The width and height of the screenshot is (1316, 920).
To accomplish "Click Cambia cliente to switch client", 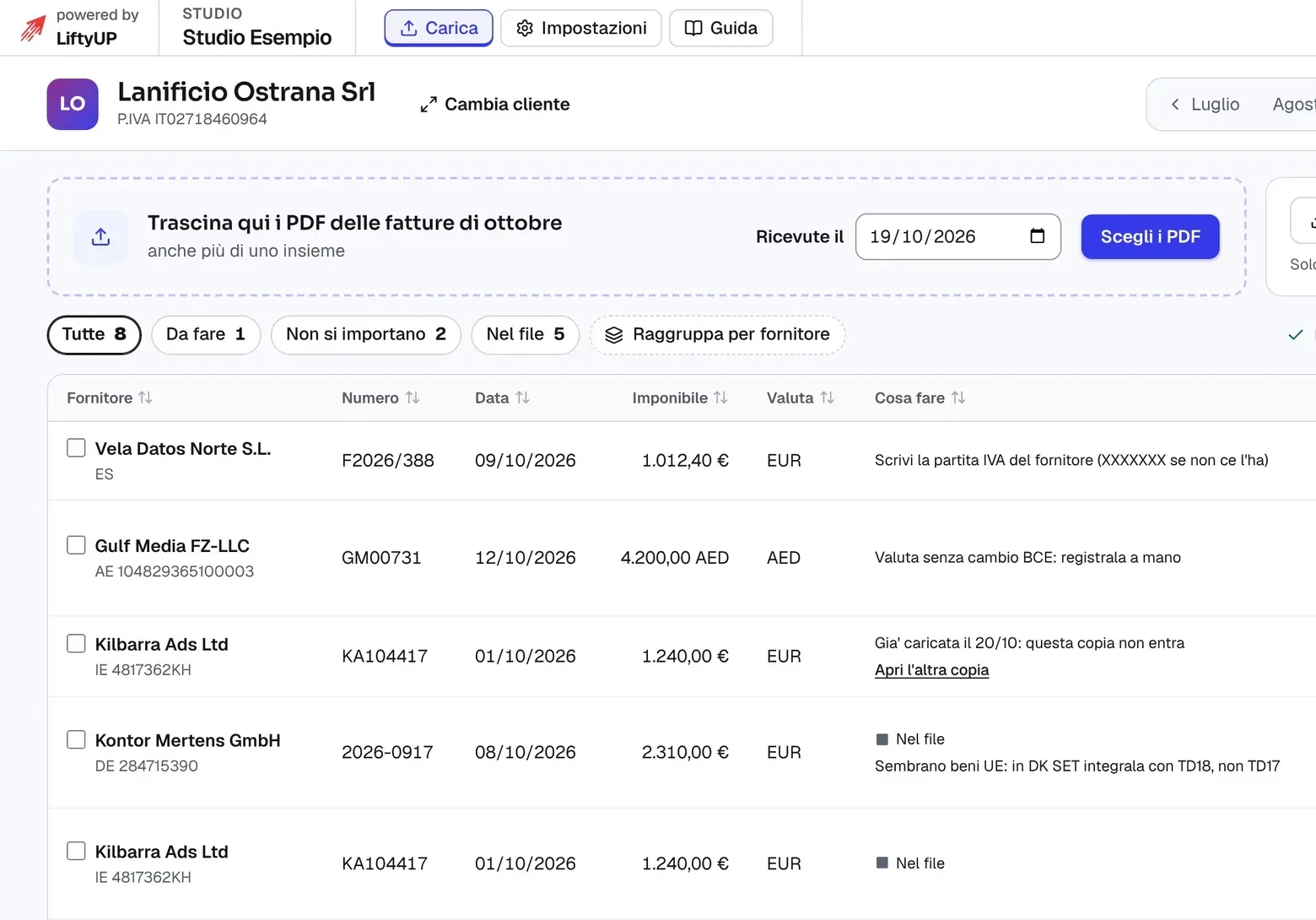I will pyautogui.click(x=495, y=105).
